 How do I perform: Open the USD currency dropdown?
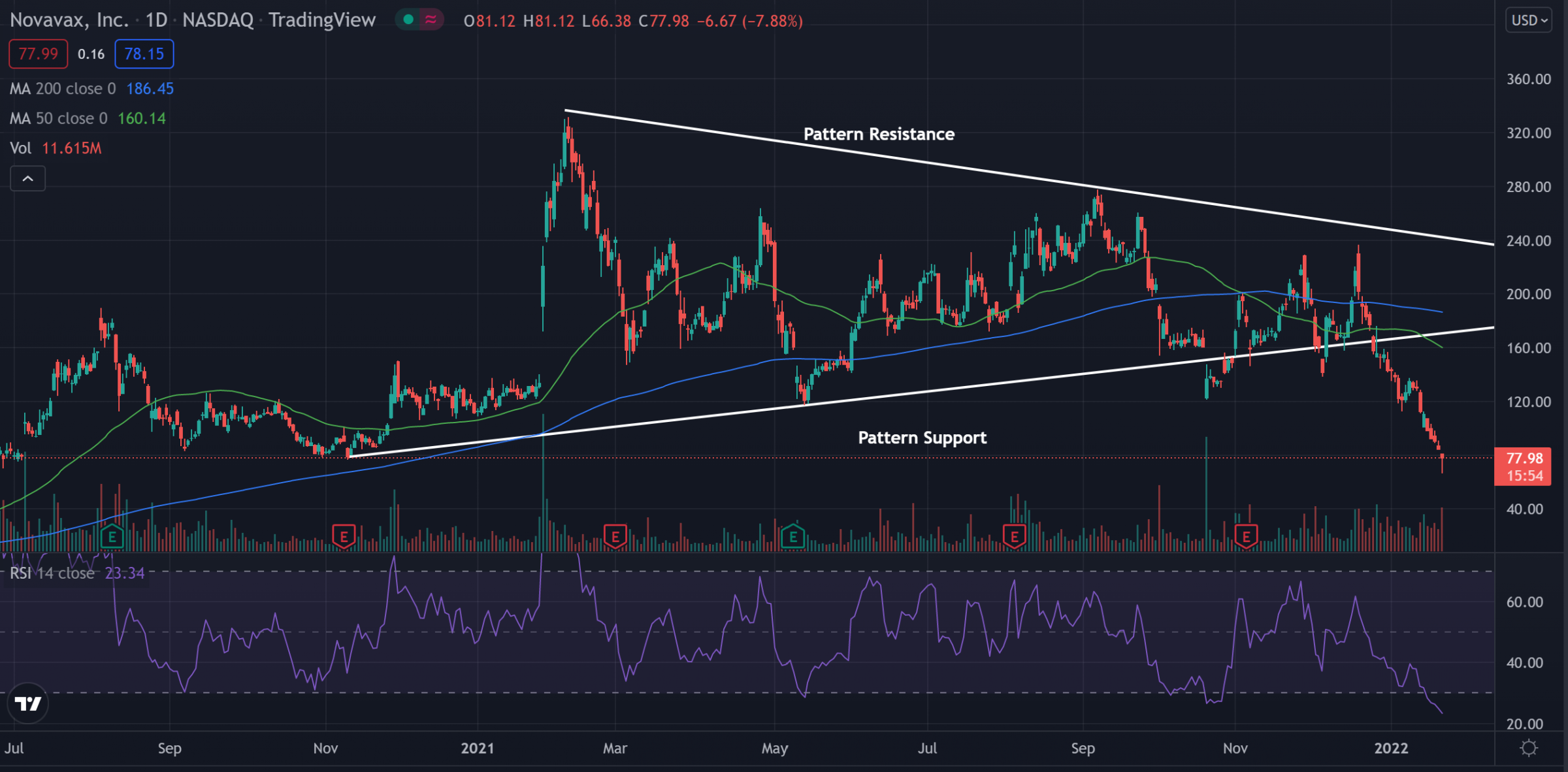1529,20
